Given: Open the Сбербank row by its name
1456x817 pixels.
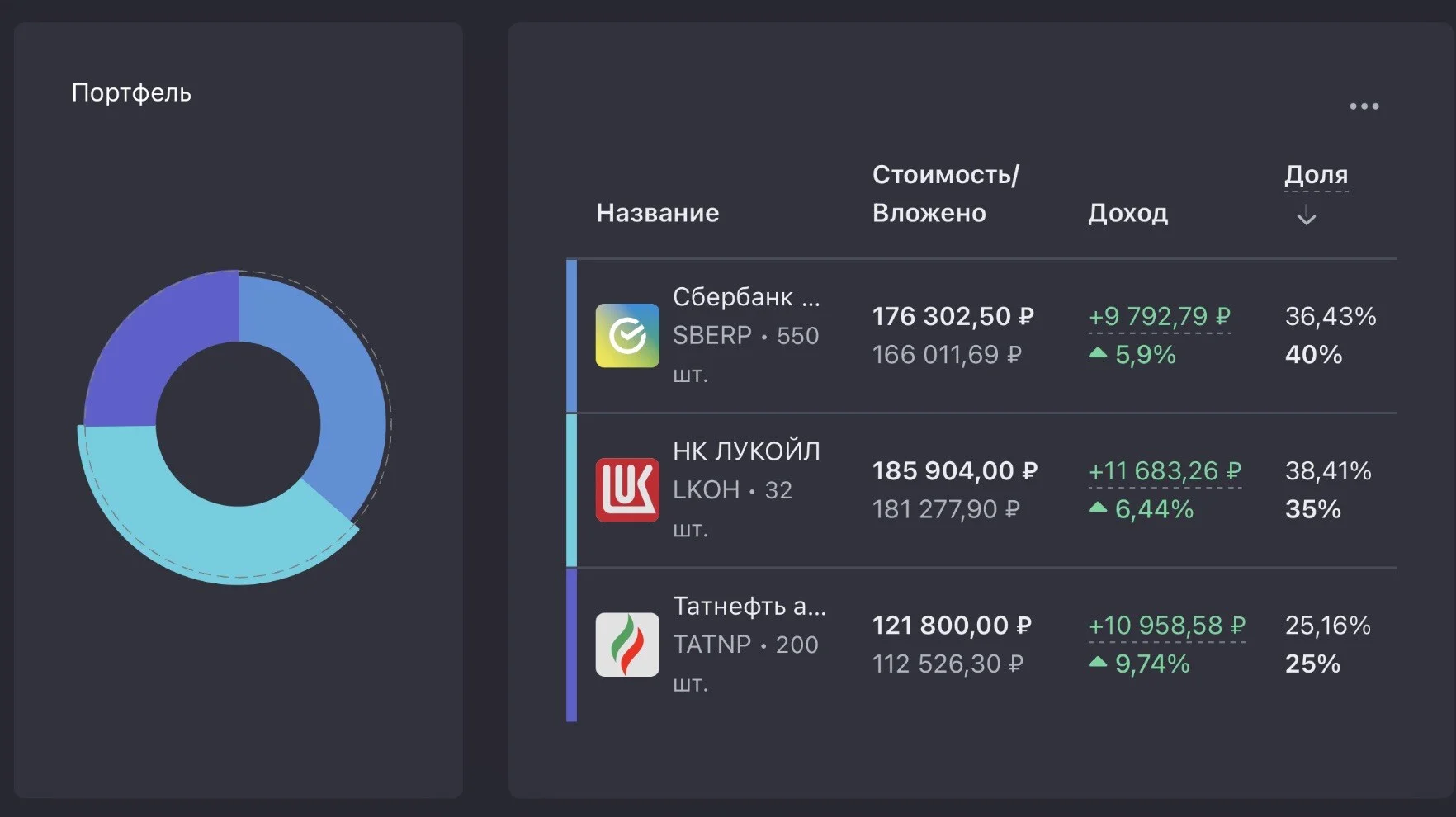Looking at the screenshot, I should click(746, 297).
